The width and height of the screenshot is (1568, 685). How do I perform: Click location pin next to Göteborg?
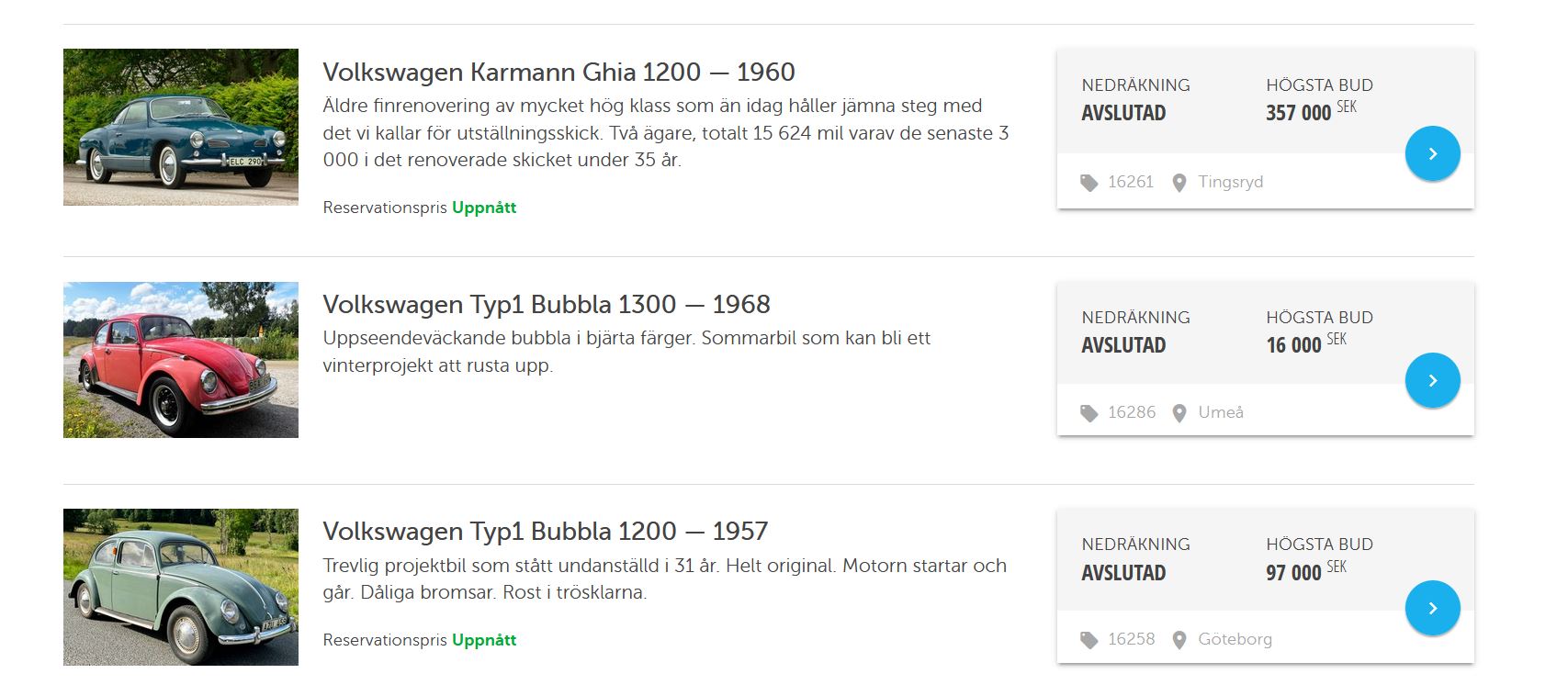coord(1179,640)
